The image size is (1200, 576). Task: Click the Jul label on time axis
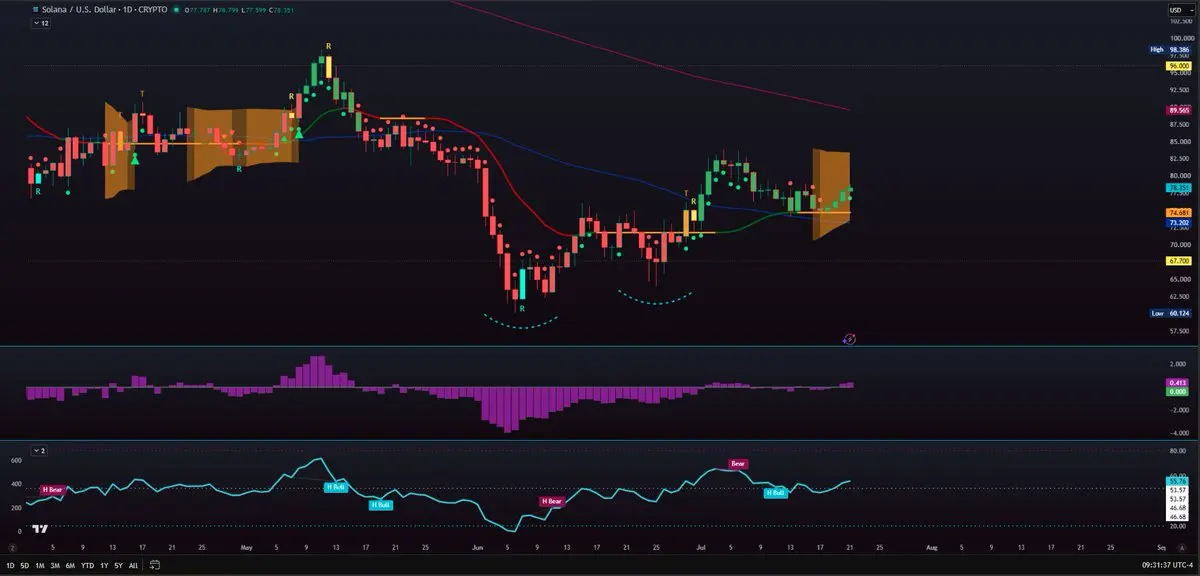point(699,548)
